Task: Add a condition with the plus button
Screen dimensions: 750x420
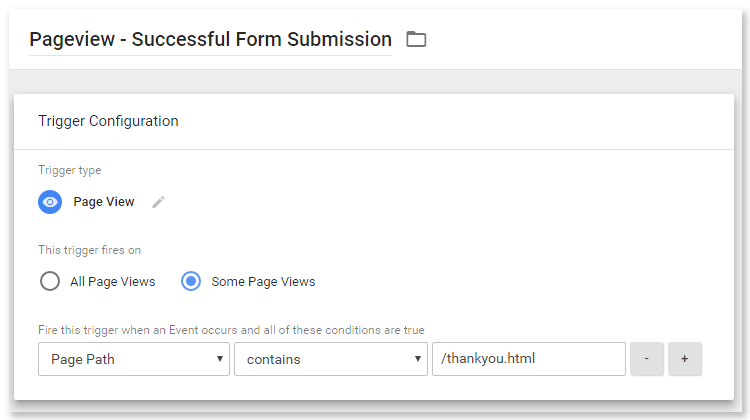Action: coord(685,360)
